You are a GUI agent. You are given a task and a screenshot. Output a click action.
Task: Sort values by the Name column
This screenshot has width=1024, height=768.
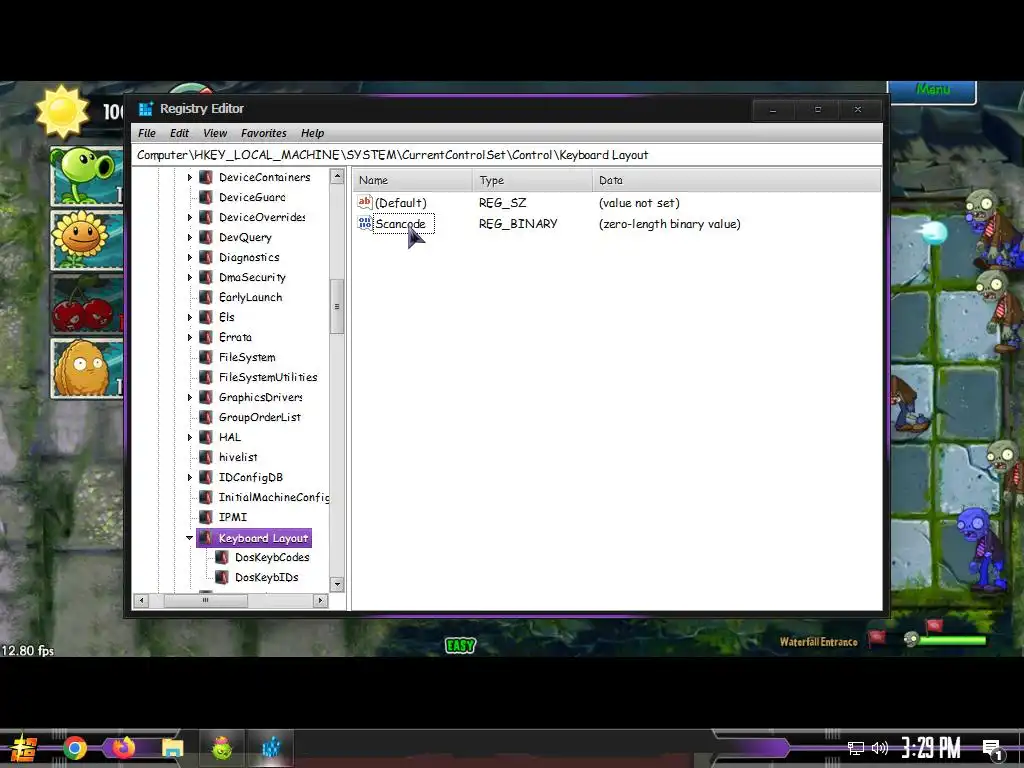pos(413,180)
